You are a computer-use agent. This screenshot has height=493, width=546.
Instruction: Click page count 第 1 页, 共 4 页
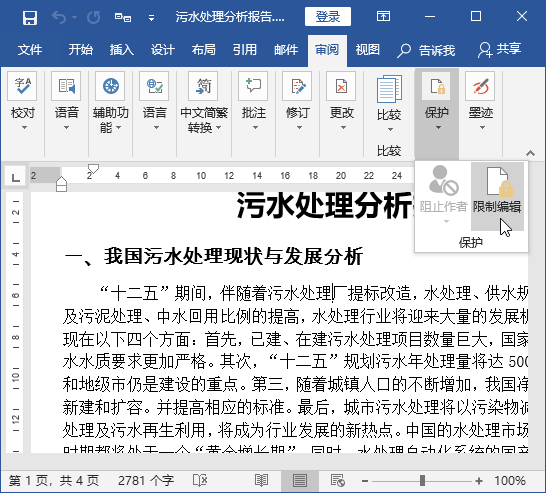click(x=54, y=481)
